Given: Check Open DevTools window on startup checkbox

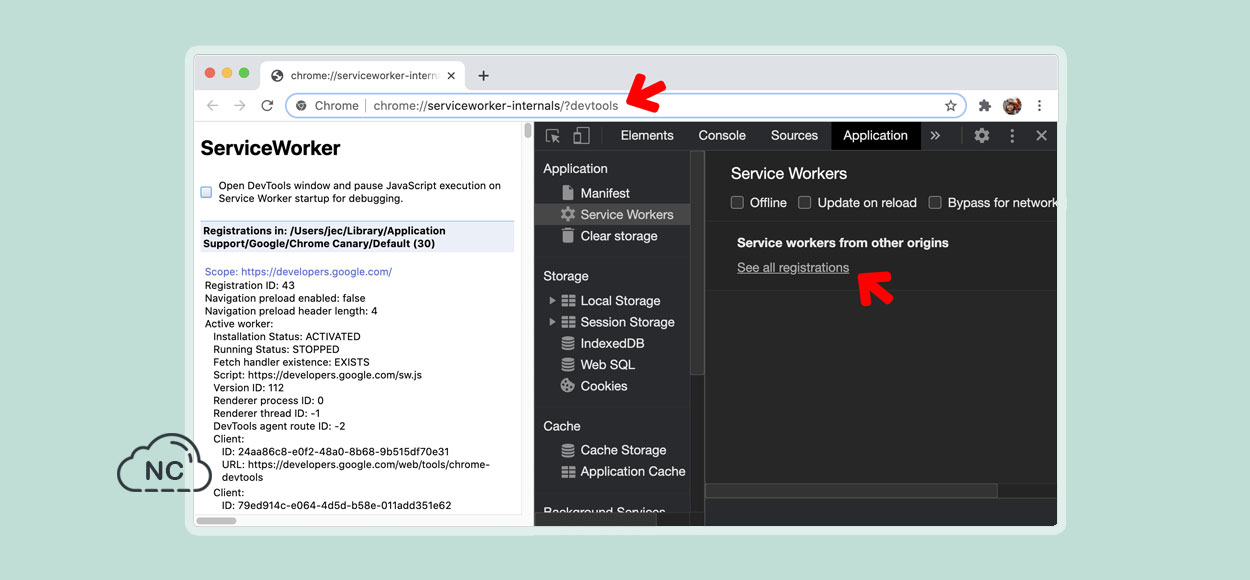Looking at the screenshot, I should (x=206, y=192).
